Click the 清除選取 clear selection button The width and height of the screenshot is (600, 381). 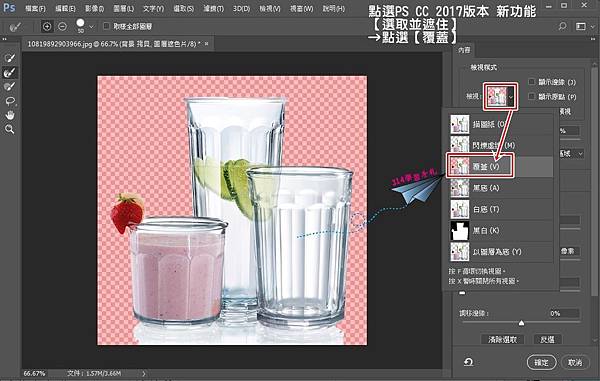(x=502, y=339)
